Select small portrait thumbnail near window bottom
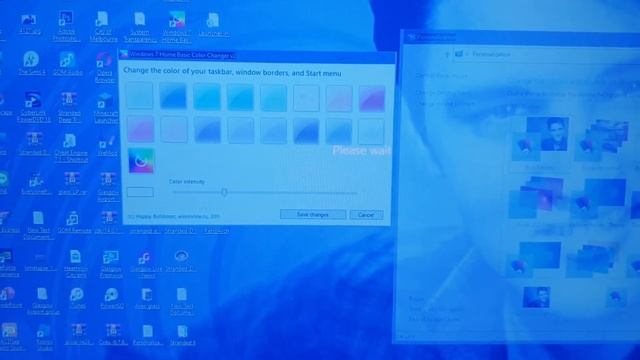Screen dimensions: 640x360 pyautogui.click(x=536, y=297)
